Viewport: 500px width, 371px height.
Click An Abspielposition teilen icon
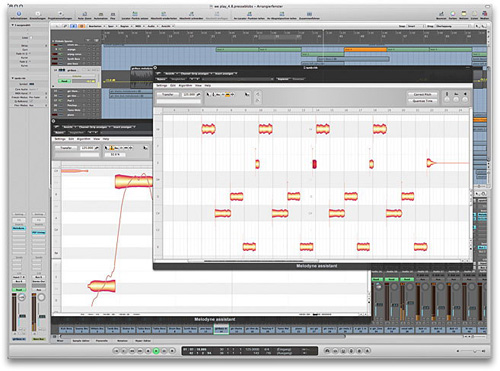point(282,14)
